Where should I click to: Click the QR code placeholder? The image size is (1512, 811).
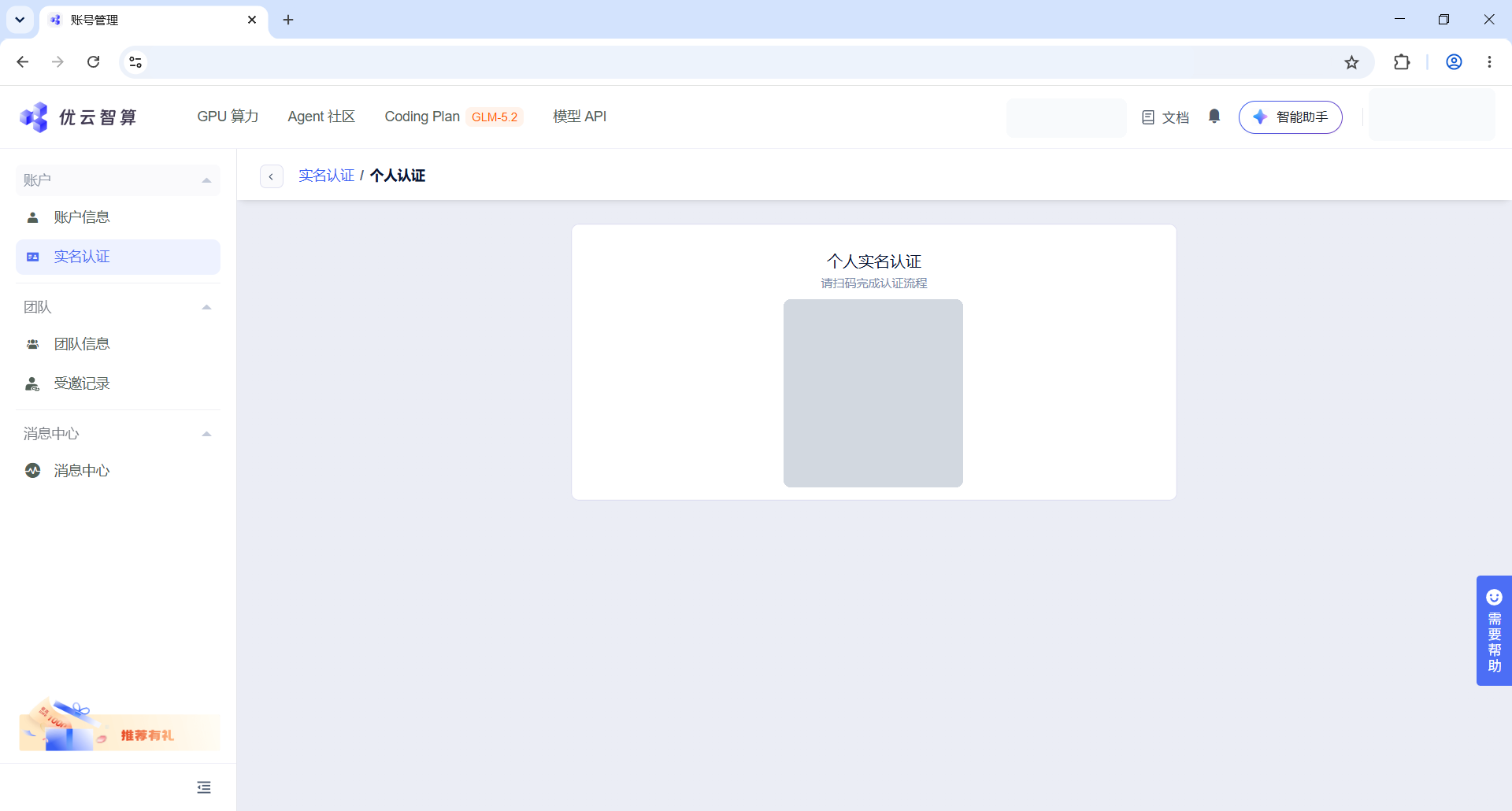873,393
